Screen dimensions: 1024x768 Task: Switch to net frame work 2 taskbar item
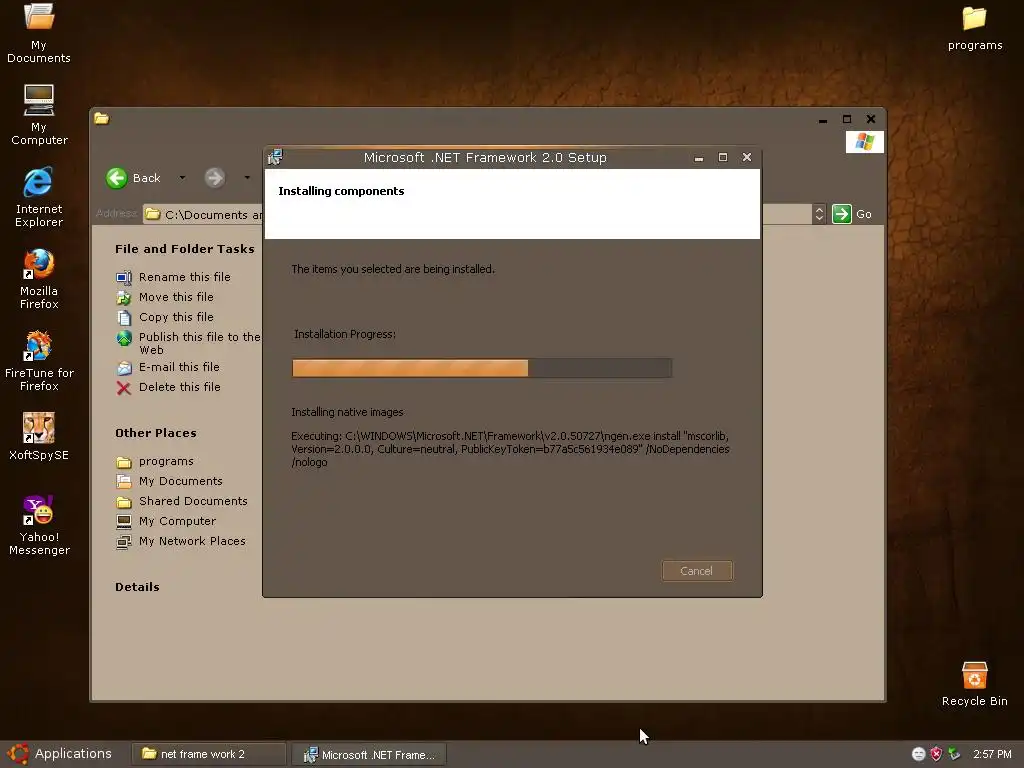pos(209,754)
